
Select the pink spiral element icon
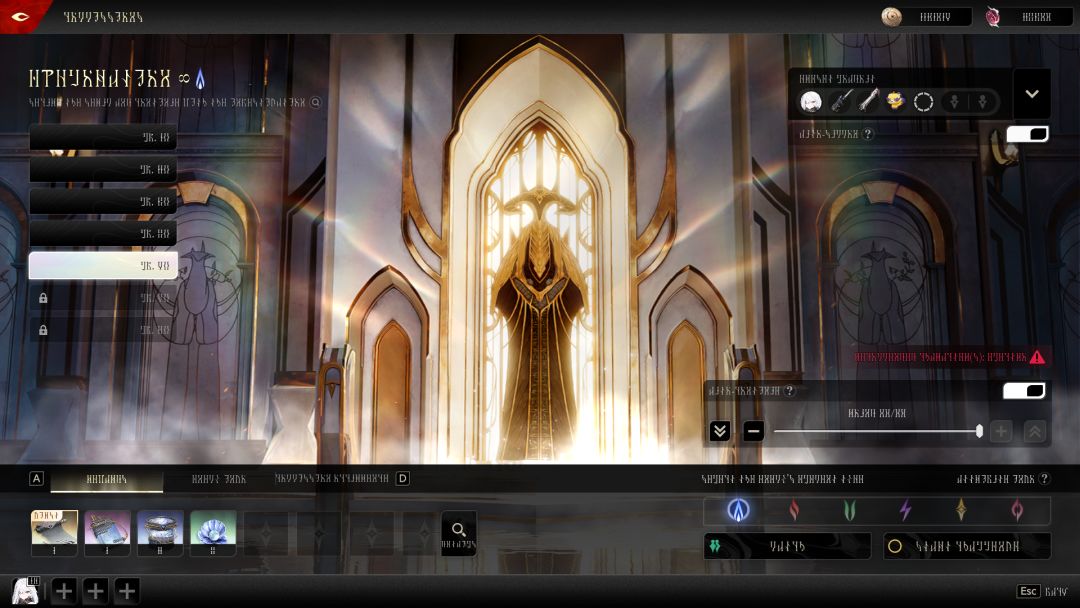coord(1017,510)
